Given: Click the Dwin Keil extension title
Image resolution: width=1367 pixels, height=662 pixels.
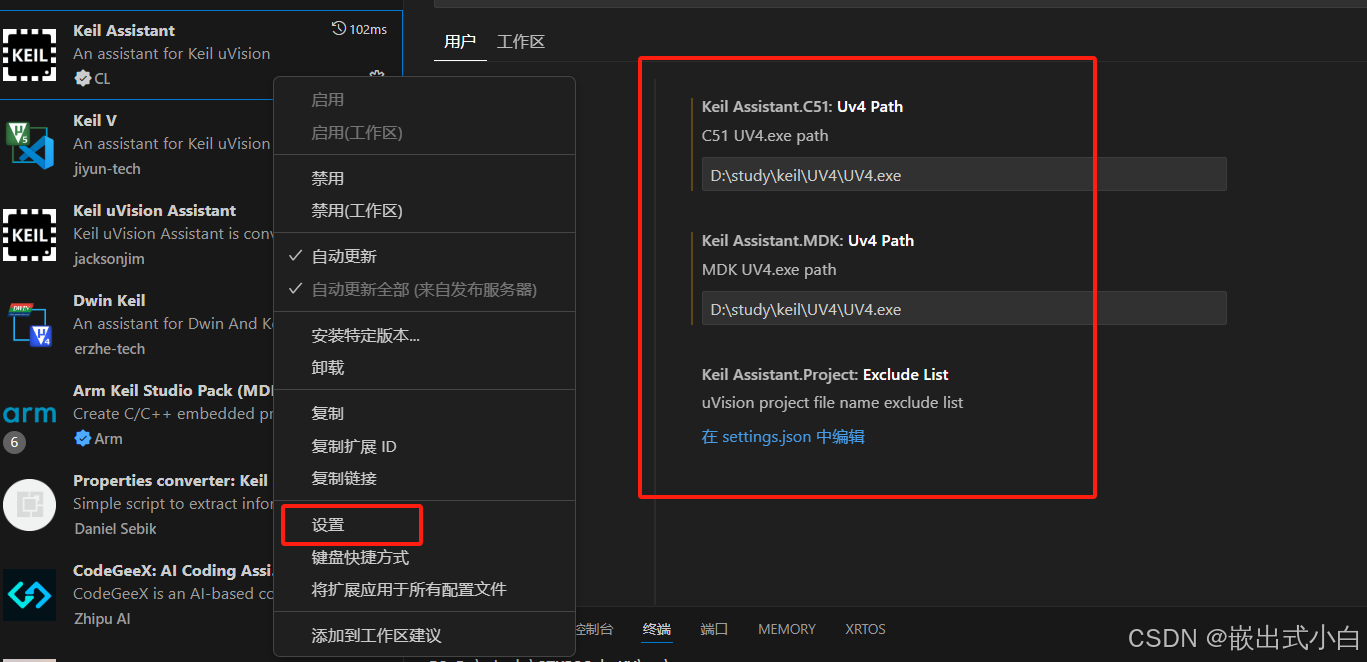Looking at the screenshot, I should 109,301.
